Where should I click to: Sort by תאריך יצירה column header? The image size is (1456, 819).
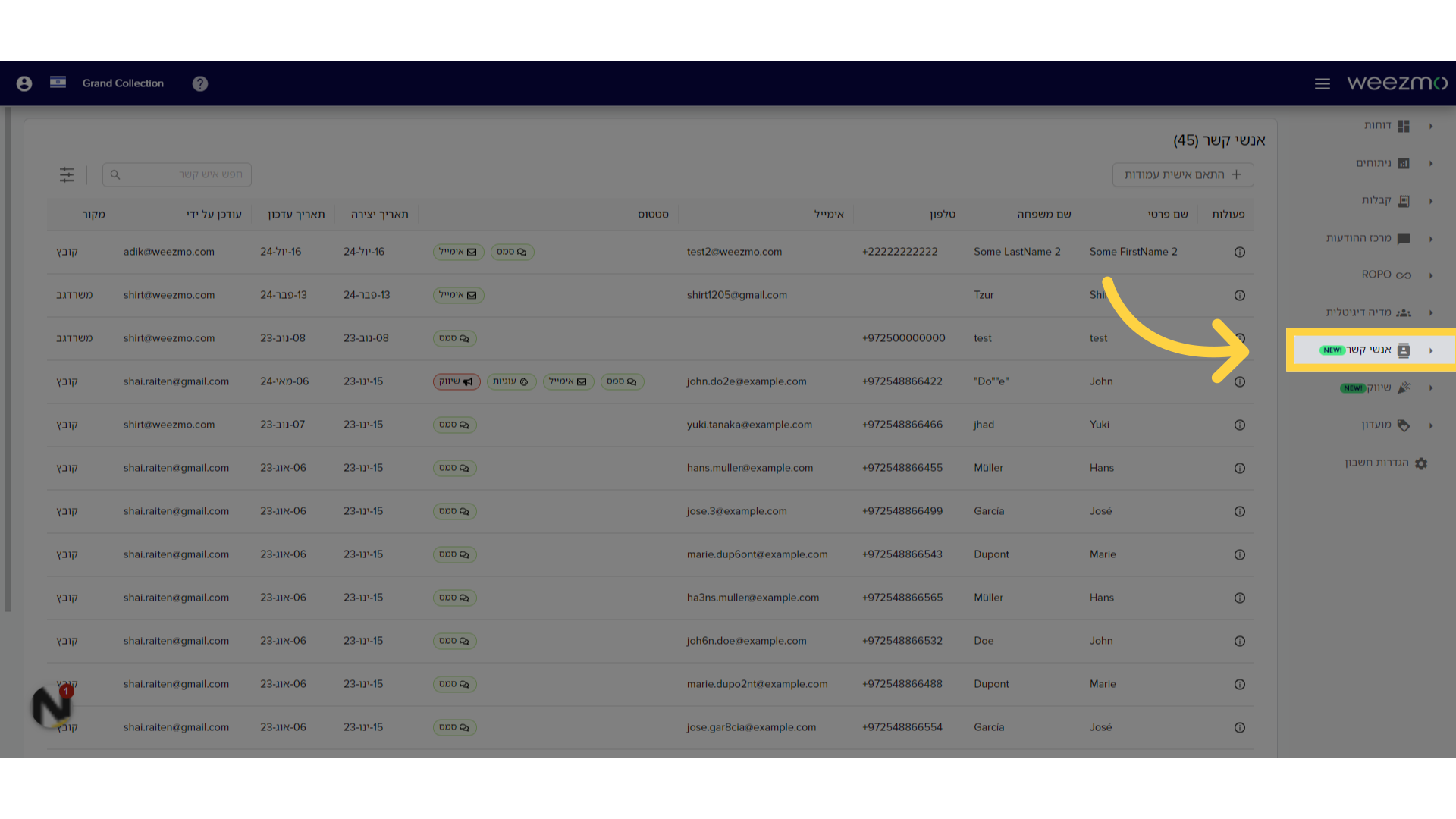[379, 215]
